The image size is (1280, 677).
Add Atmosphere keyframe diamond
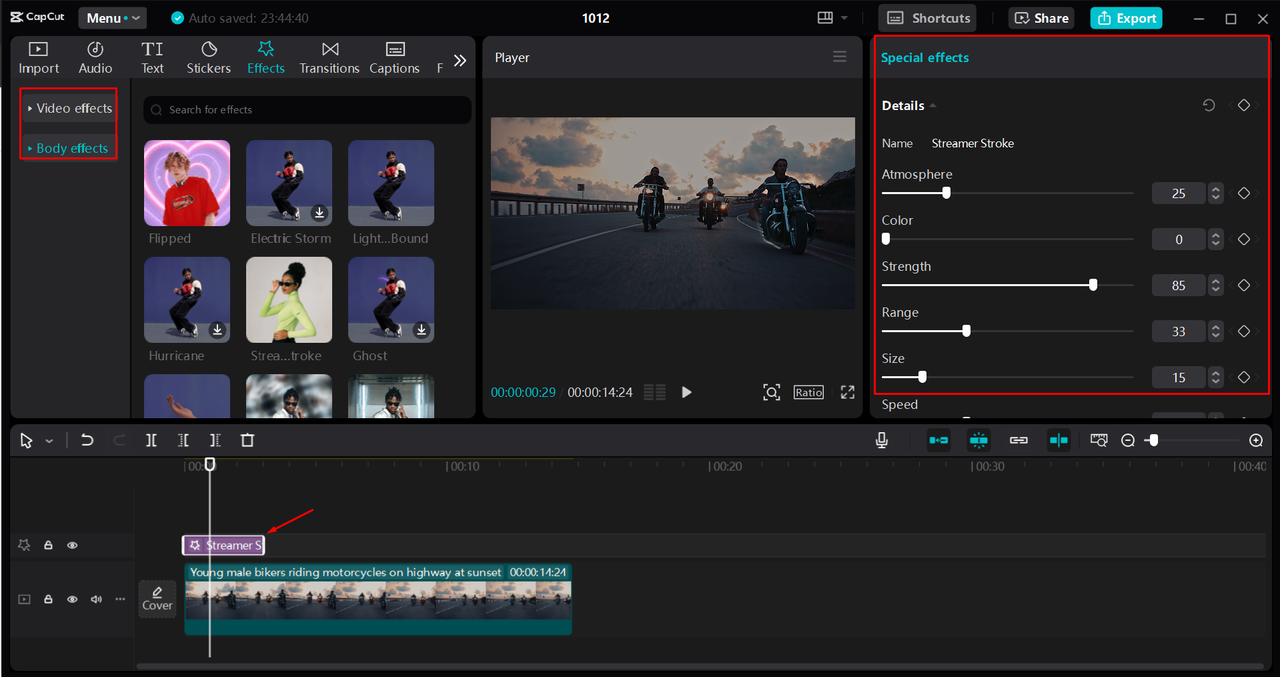pyautogui.click(x=1244, y=193)
